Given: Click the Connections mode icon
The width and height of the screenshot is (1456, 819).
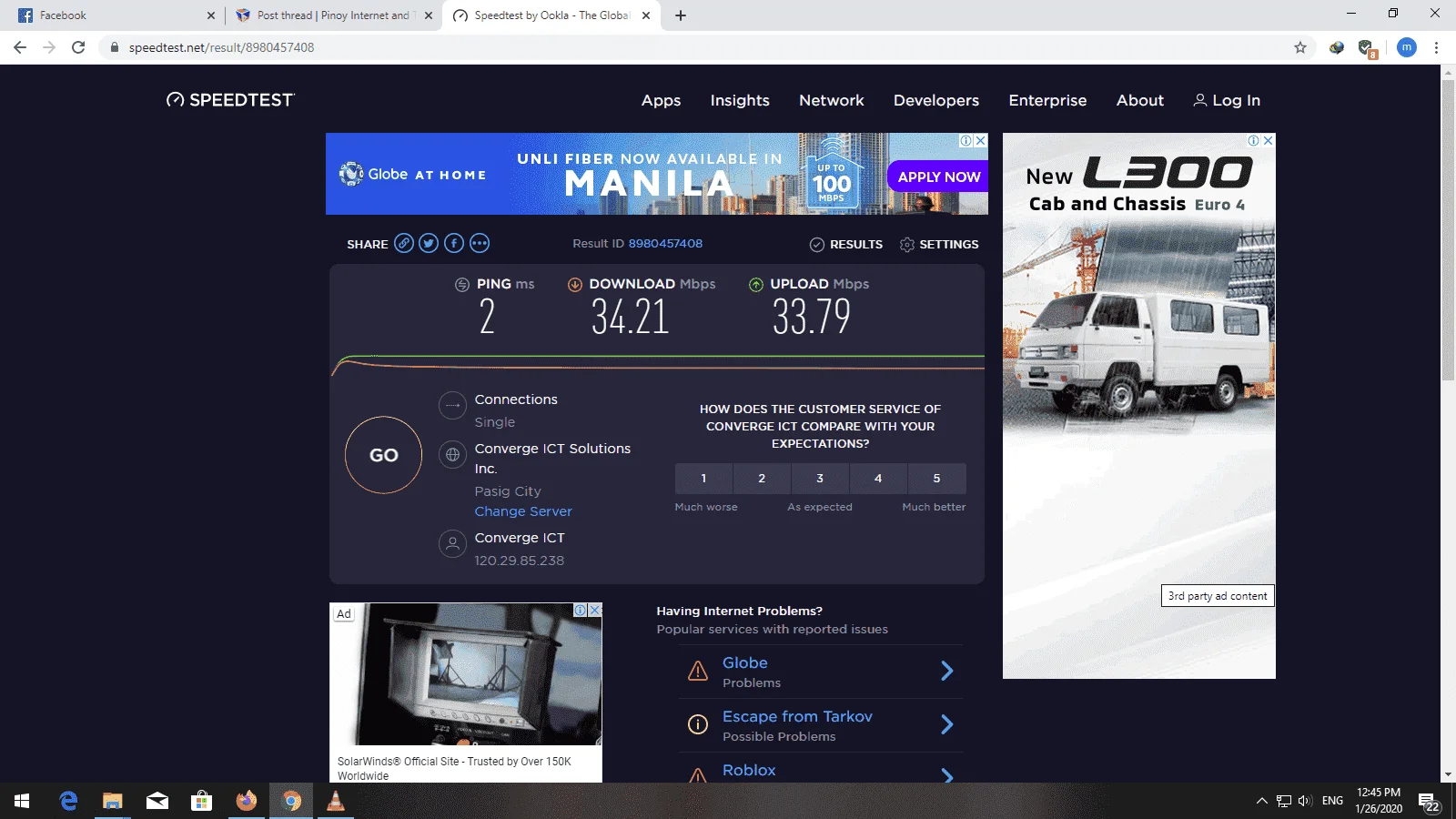Looking at the screenshot, I should coord(452,405).
